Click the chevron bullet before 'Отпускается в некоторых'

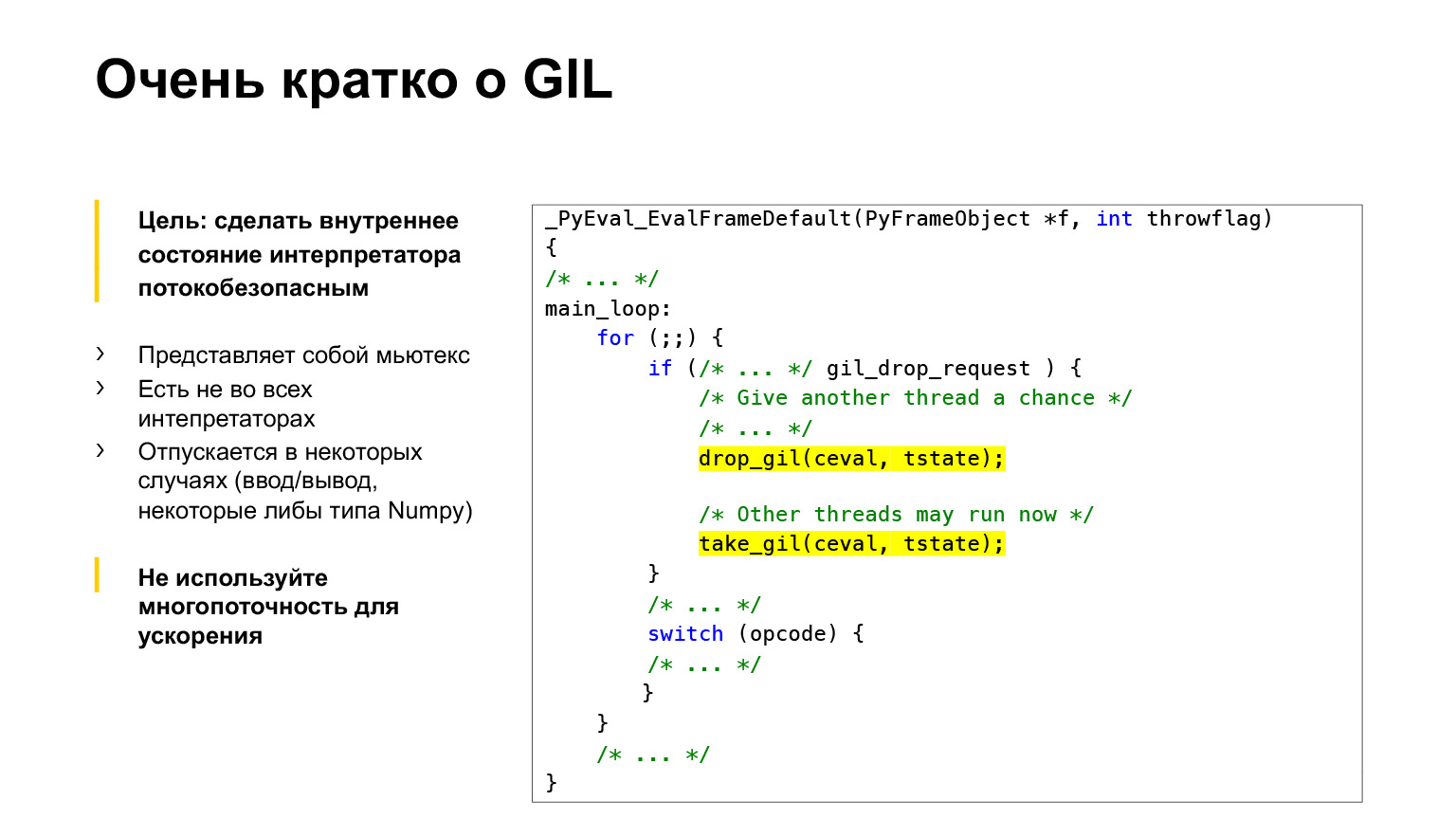pos(101,451)
